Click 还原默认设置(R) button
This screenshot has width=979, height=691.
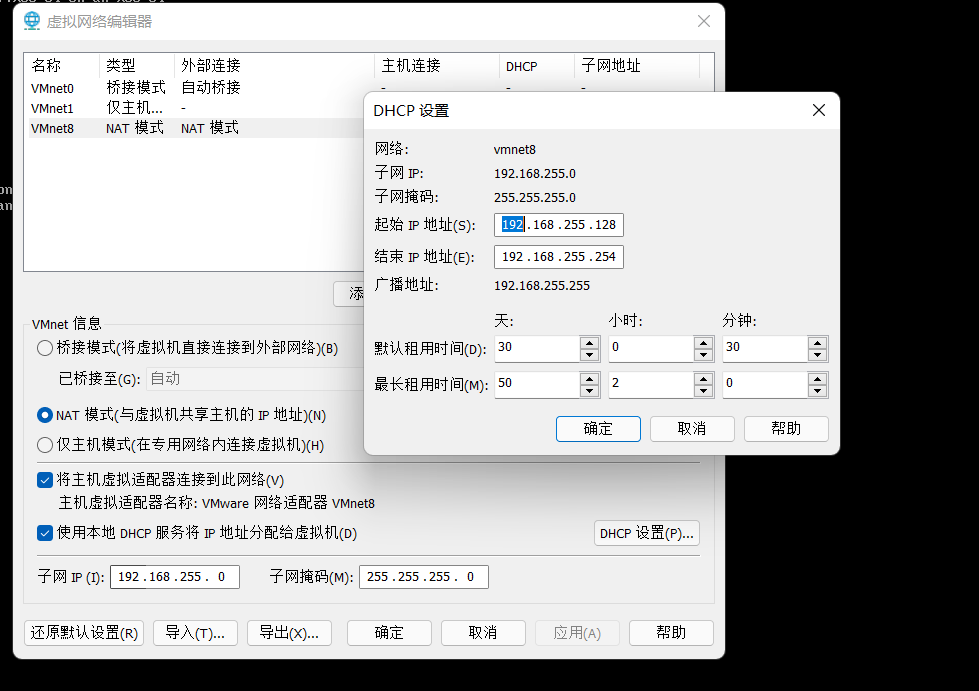click(x=84, y=633)
